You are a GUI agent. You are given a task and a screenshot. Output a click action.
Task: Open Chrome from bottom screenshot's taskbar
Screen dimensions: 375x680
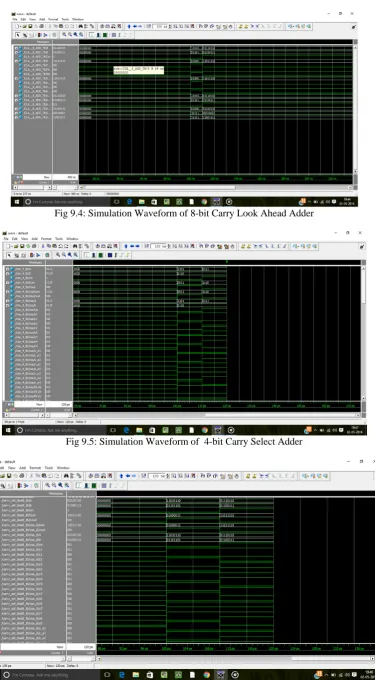point(207,675)
